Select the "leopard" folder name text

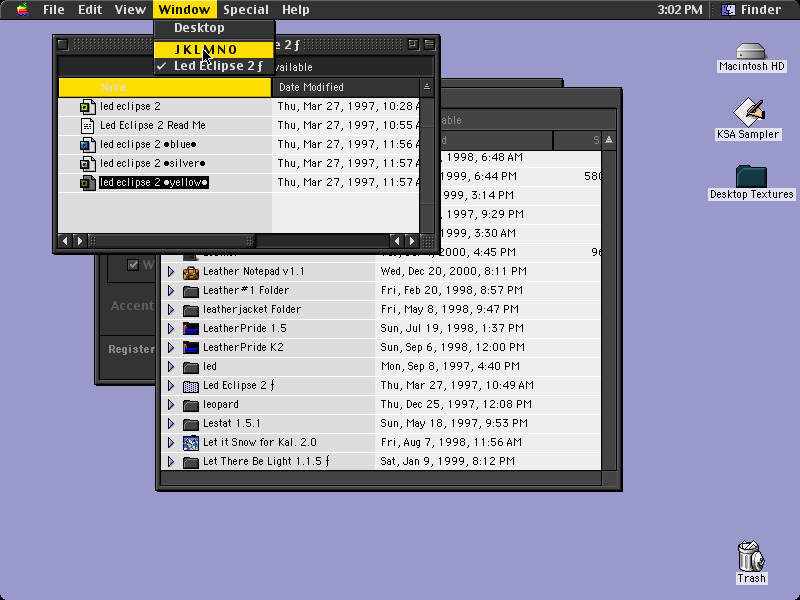pyautogui.click(x=220, y=405)
